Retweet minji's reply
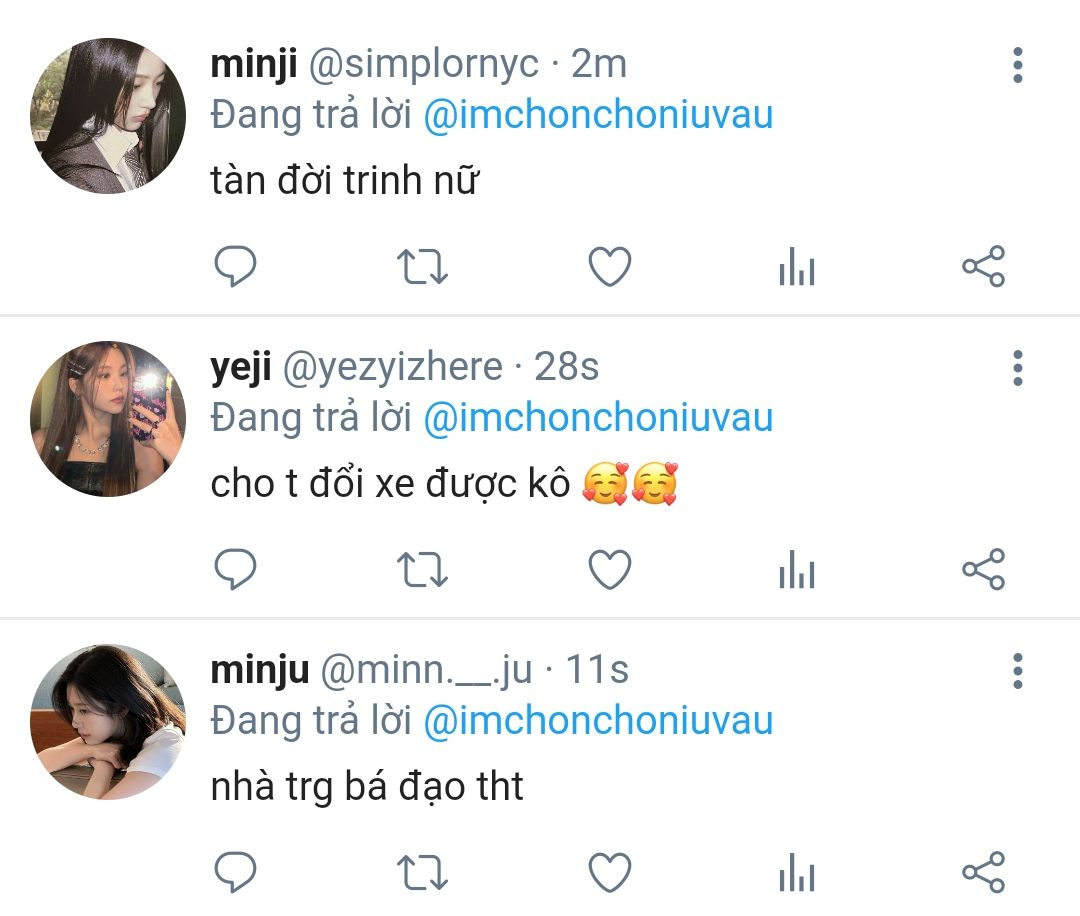 (422, 267)
